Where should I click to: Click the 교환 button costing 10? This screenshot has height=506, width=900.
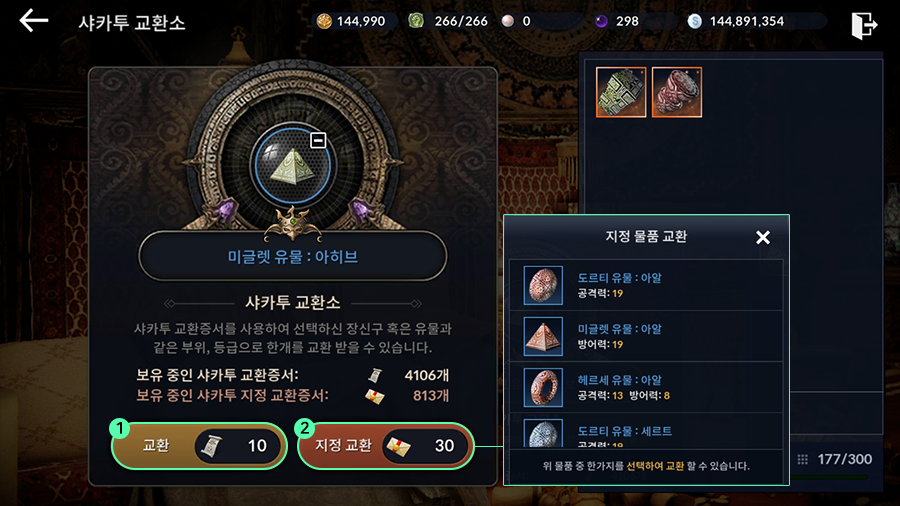[x=199, y=446]
